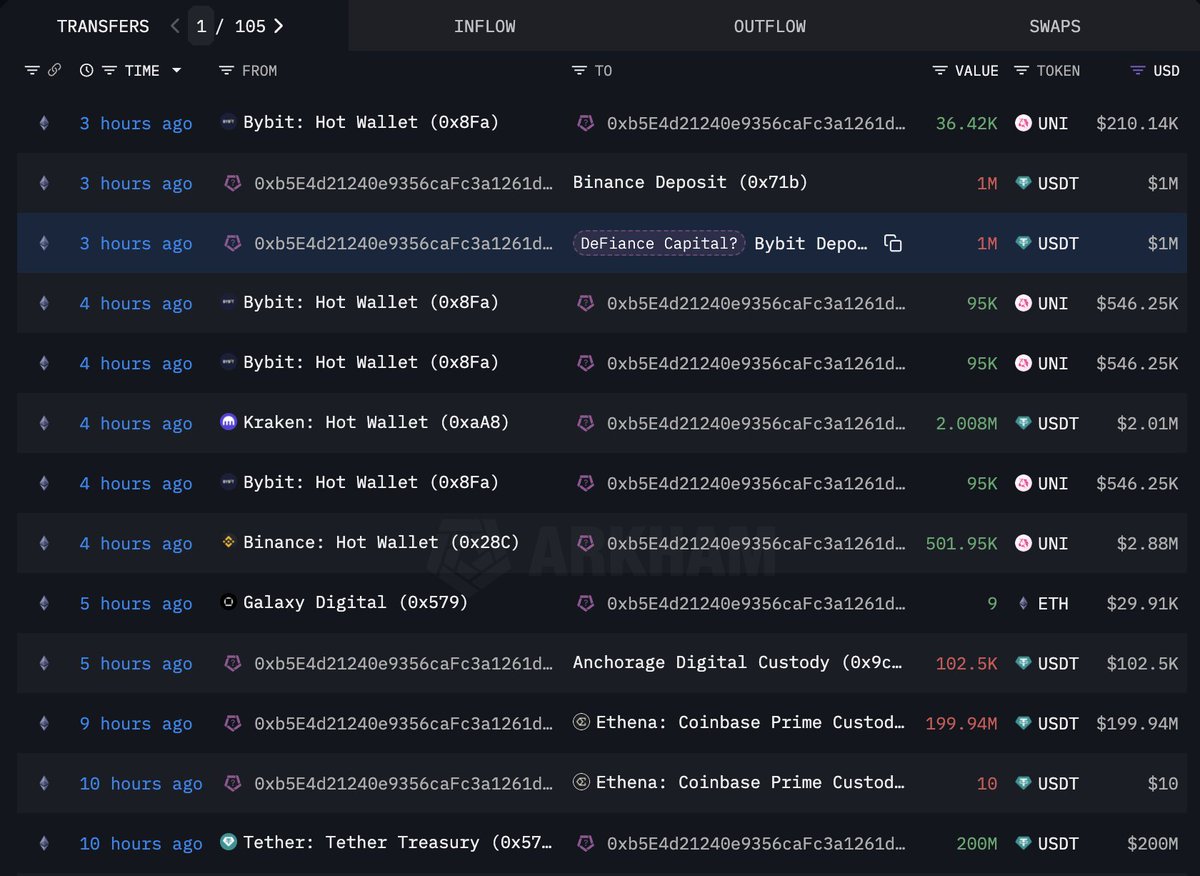Click the chain link icon in header
1200x876 pixels.
54,71
